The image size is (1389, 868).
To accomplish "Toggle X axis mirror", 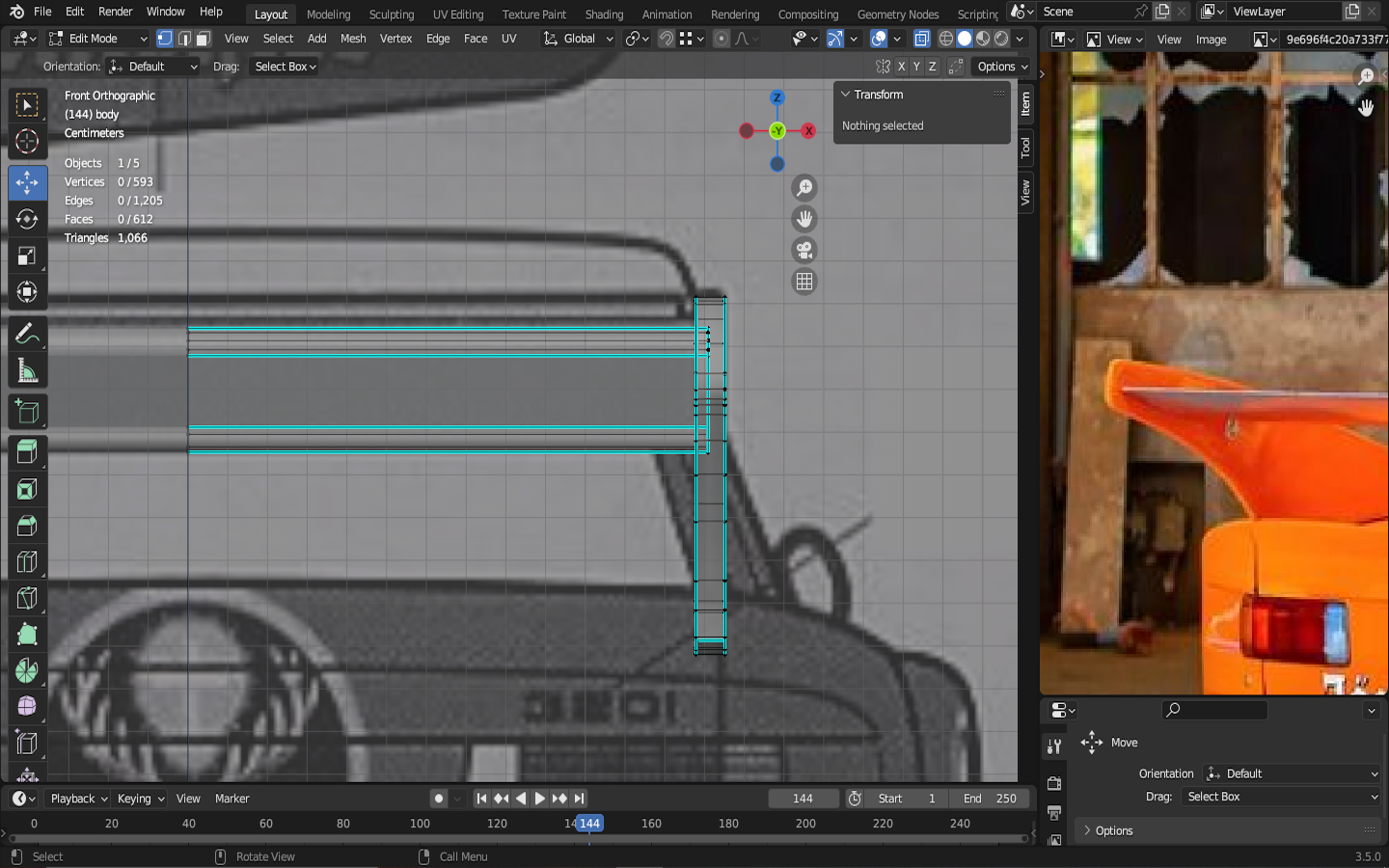I will click(x=901, y=67).
